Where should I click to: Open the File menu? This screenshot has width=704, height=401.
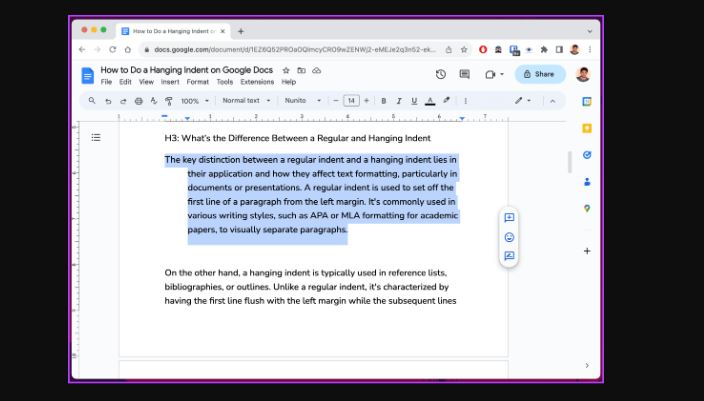click(106, 82)
